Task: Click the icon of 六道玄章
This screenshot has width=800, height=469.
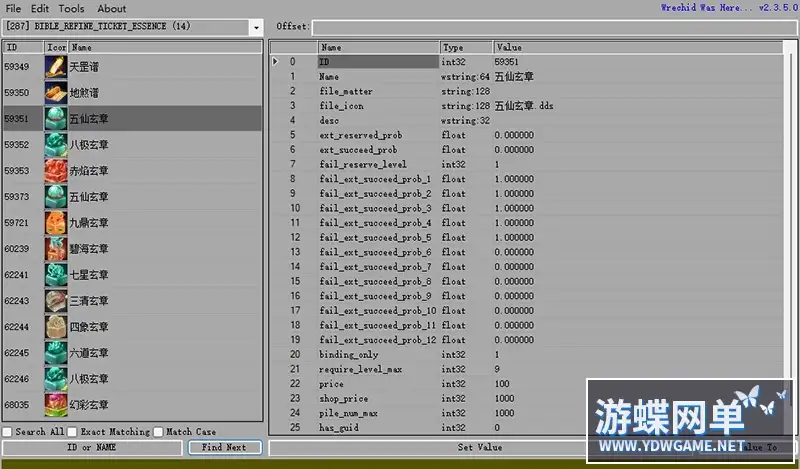Action: point(56,353)
